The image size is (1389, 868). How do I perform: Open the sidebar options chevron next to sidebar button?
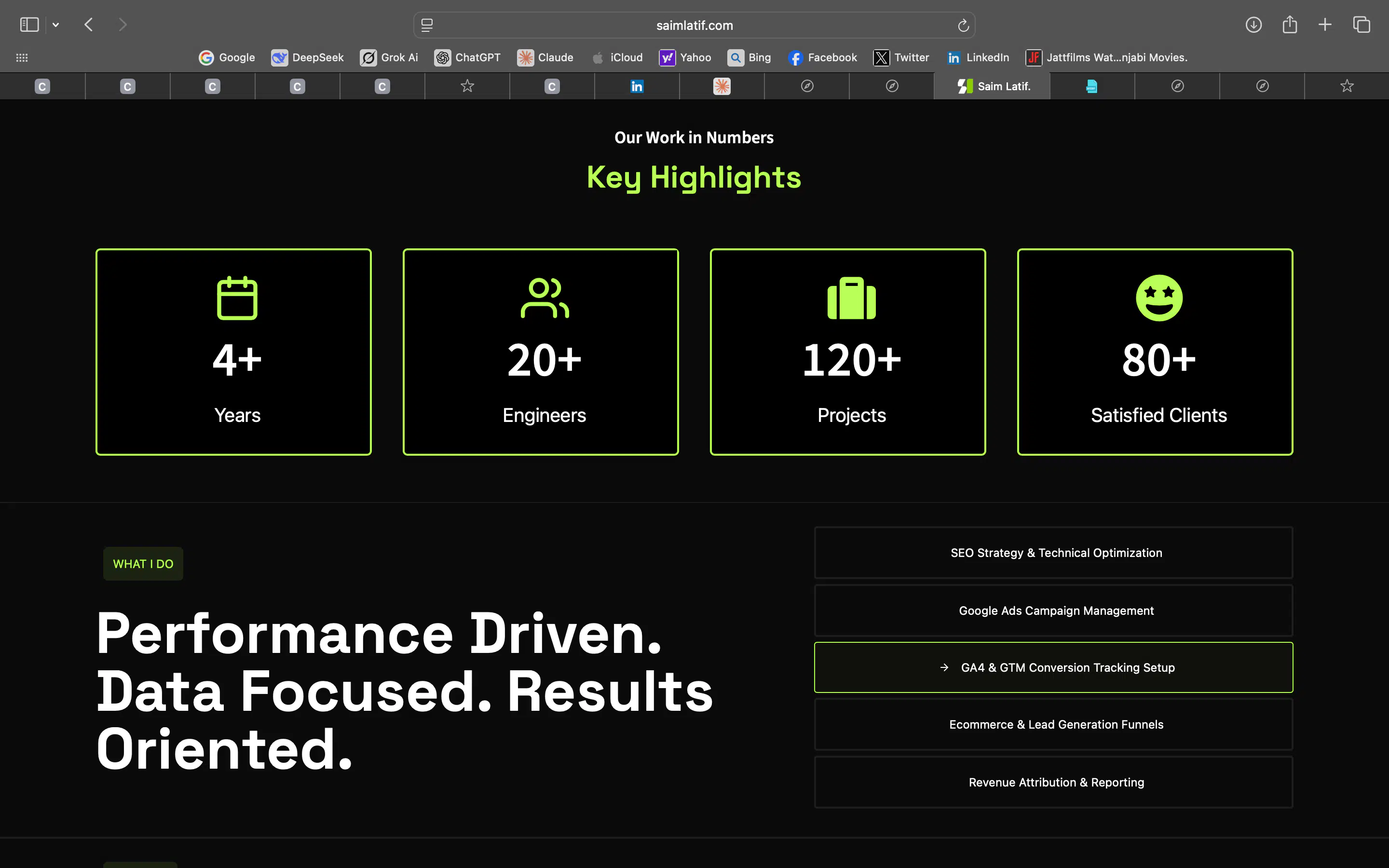(x=55, y=25)
